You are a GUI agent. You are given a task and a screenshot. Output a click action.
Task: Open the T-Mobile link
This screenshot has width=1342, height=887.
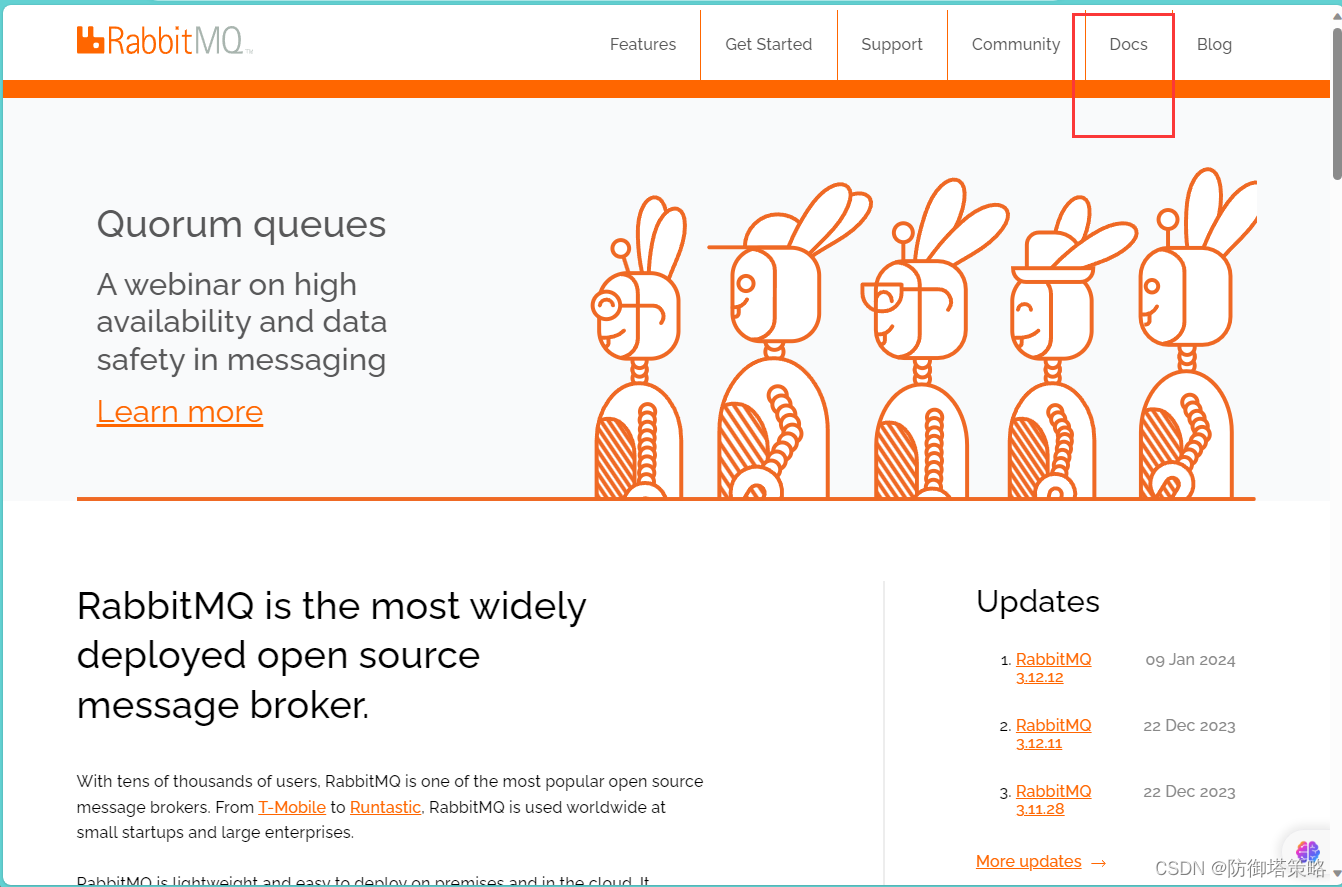292,807
